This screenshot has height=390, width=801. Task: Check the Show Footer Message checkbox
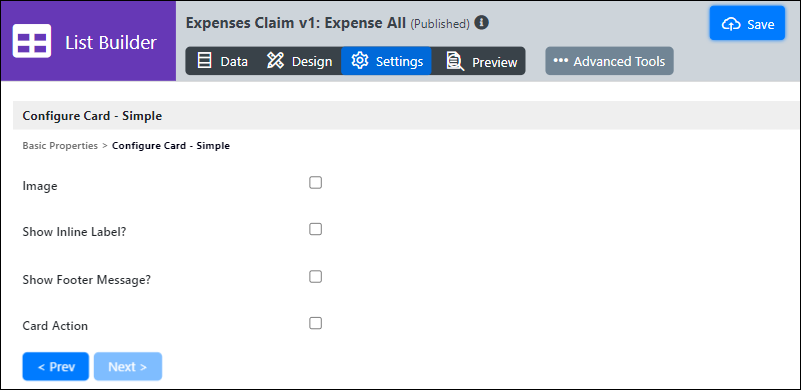tap(316, 277)
